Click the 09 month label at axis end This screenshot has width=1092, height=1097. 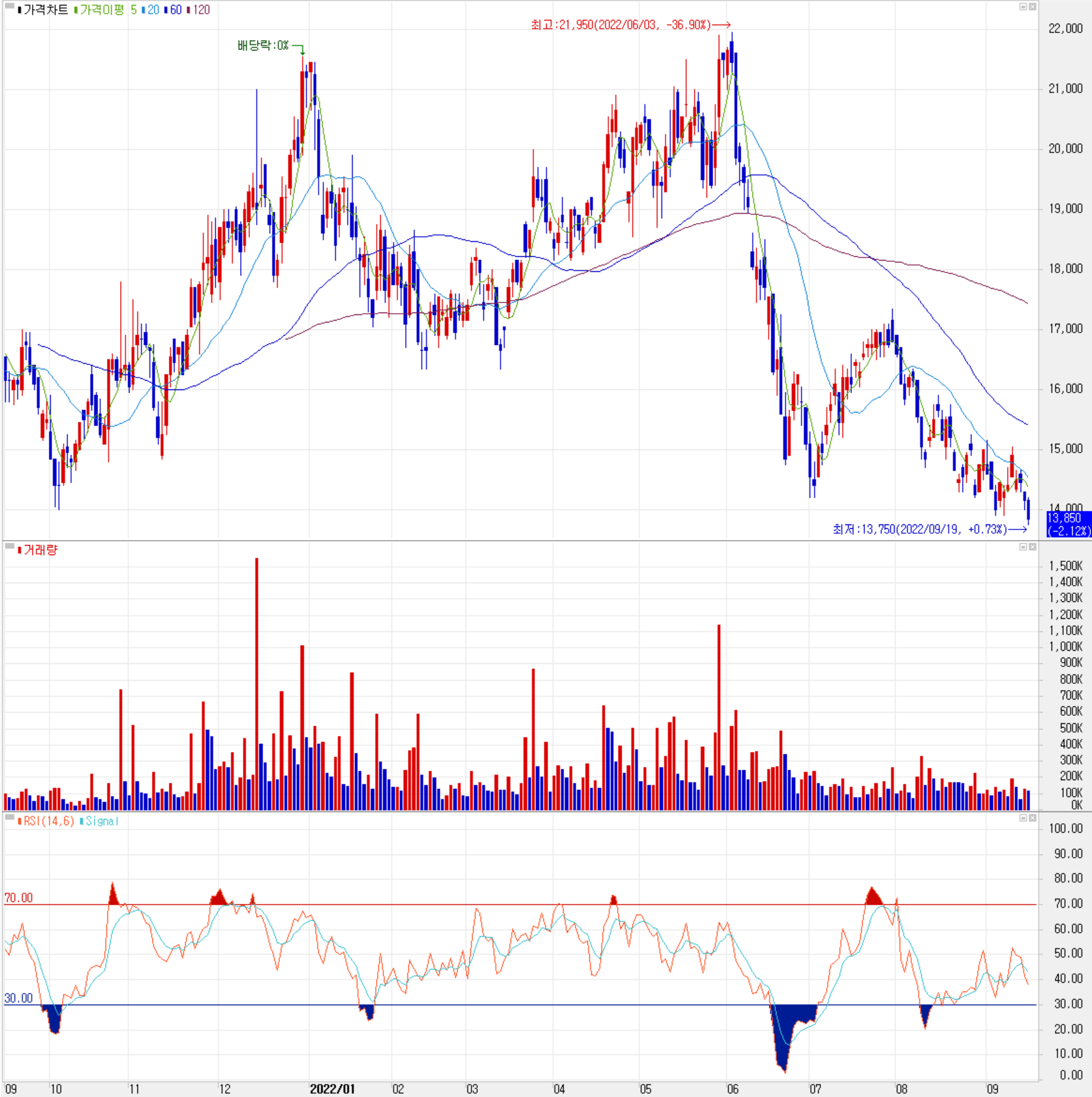993,1089
